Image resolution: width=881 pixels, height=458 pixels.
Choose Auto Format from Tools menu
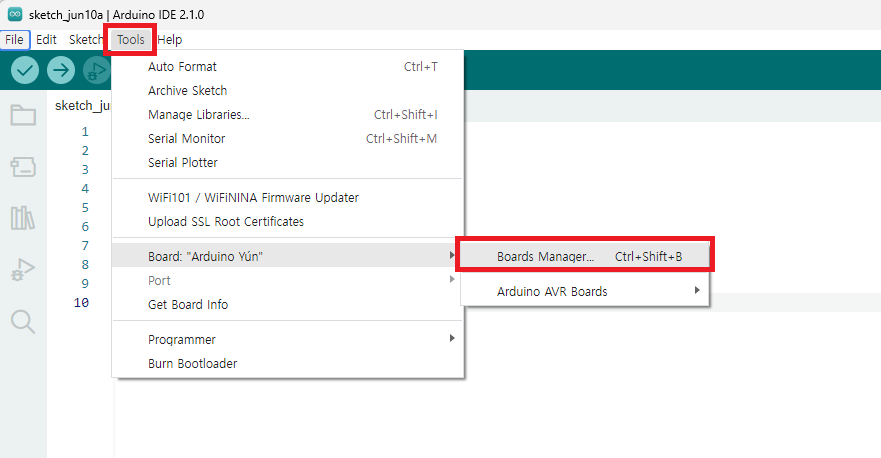pos(288,66)
